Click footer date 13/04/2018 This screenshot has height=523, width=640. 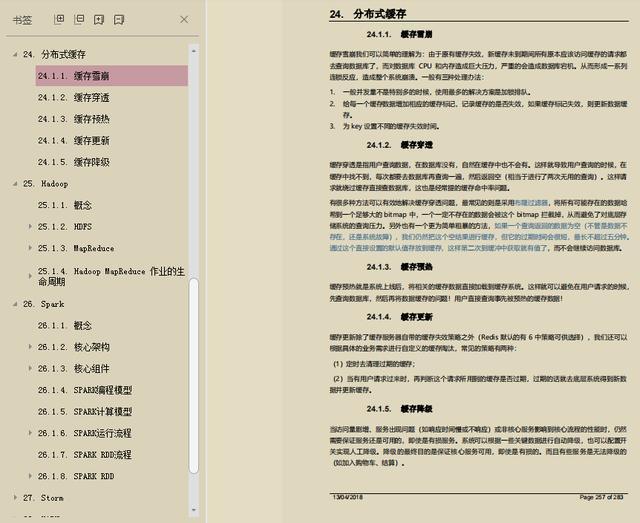348,497
